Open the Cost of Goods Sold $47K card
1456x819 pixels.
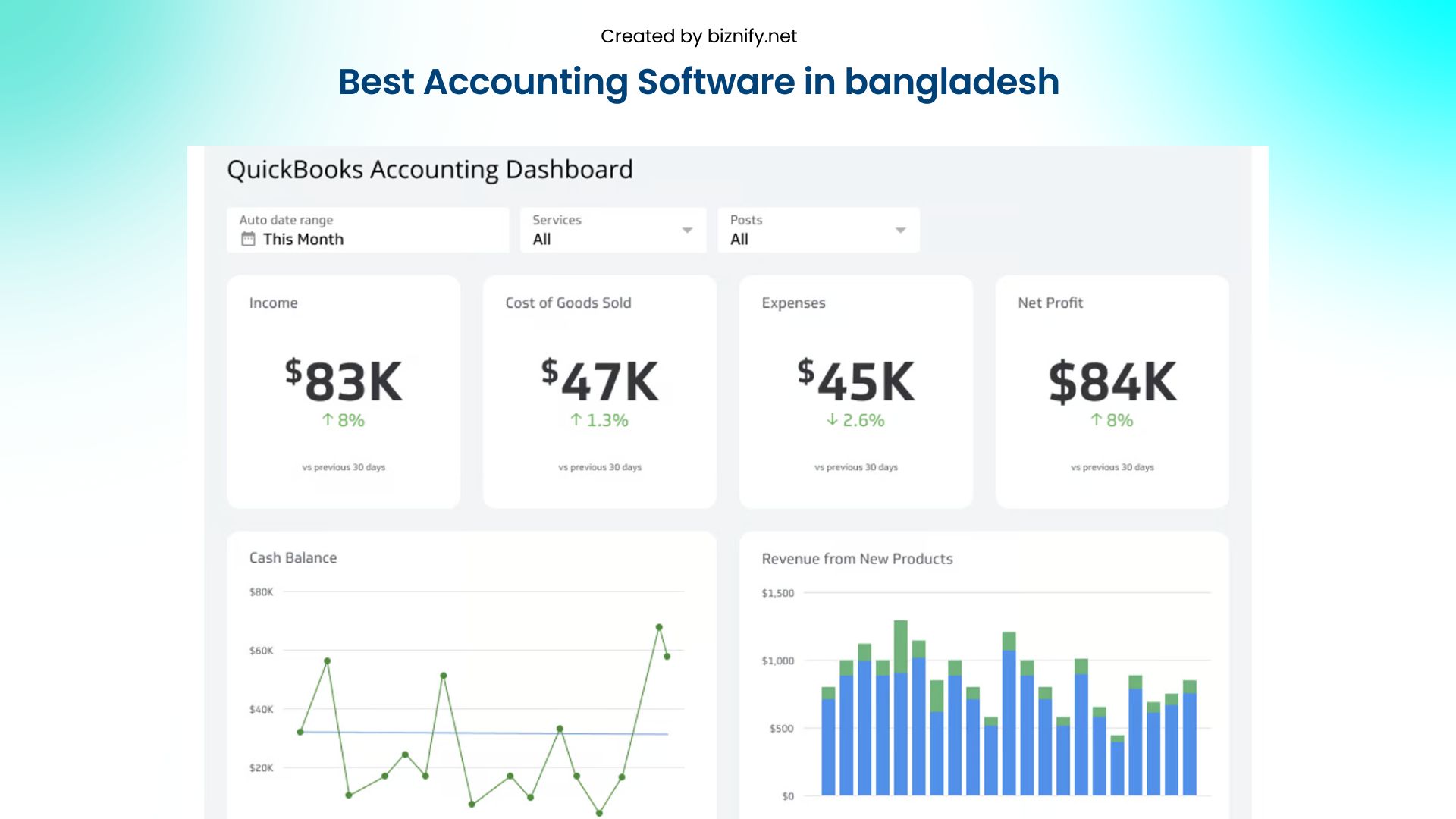pyautogui.click(x=600, y=392)
